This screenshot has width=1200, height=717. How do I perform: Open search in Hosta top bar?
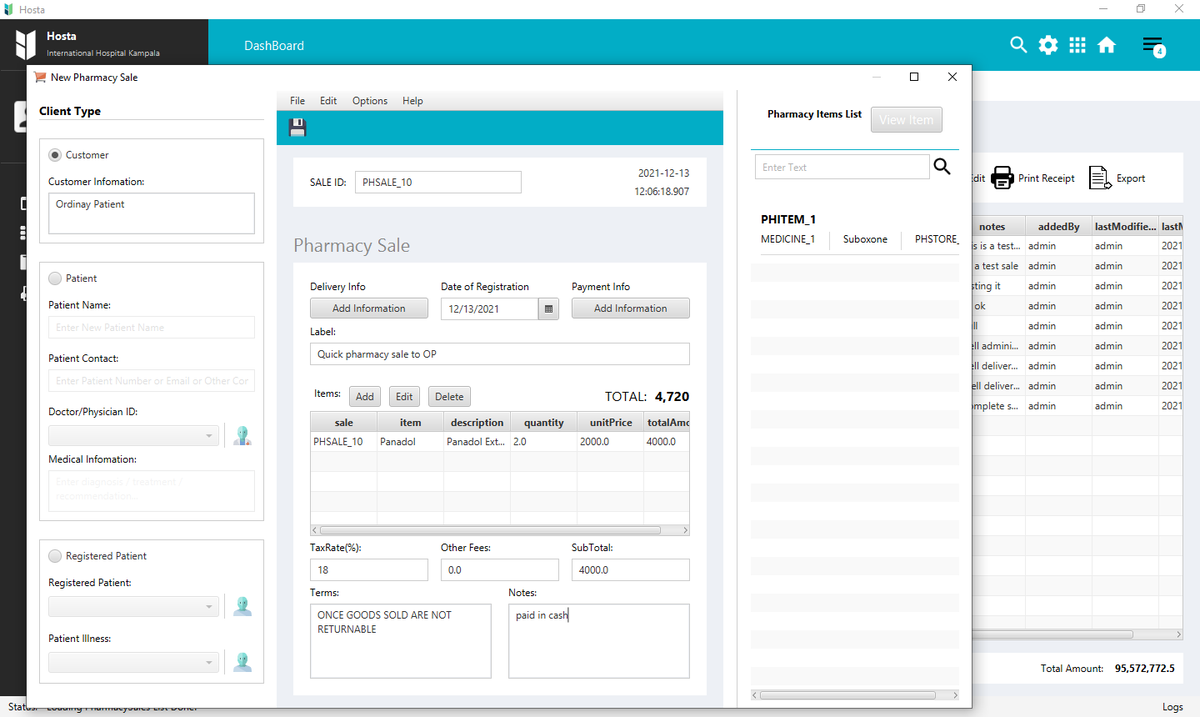coord(1018,45)
